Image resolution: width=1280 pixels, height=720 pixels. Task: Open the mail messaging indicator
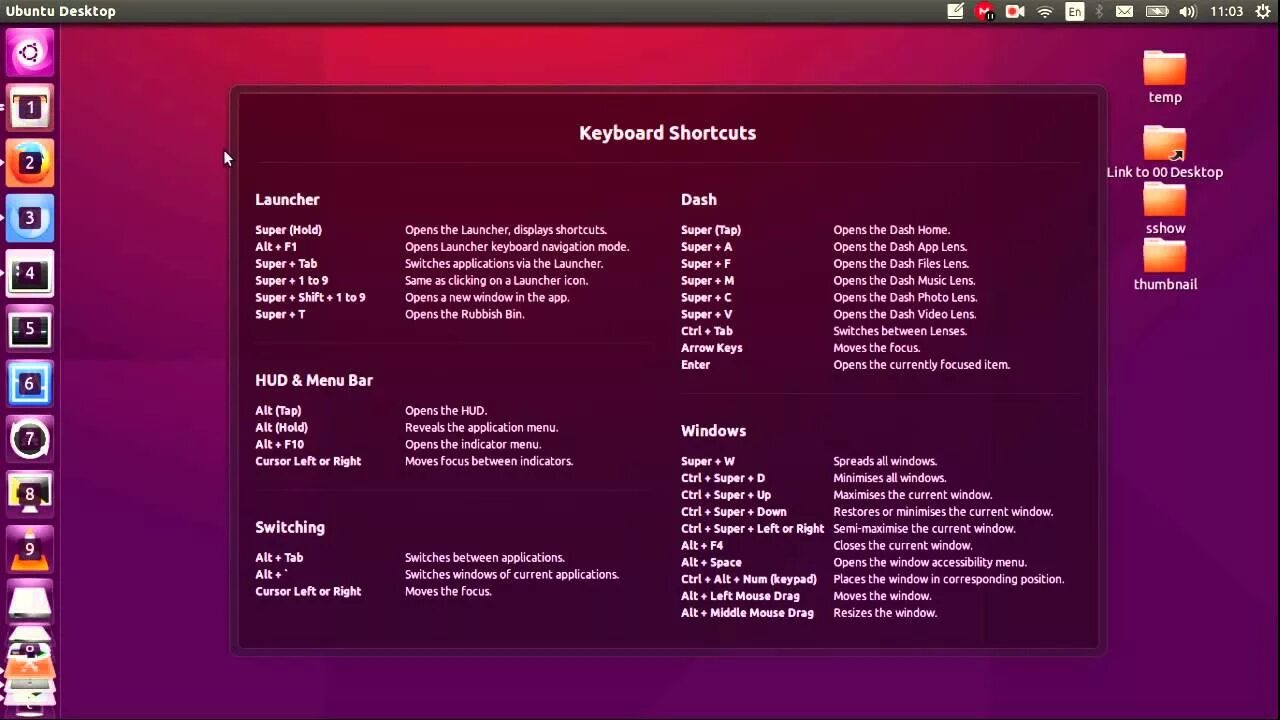pos(1125,11)
